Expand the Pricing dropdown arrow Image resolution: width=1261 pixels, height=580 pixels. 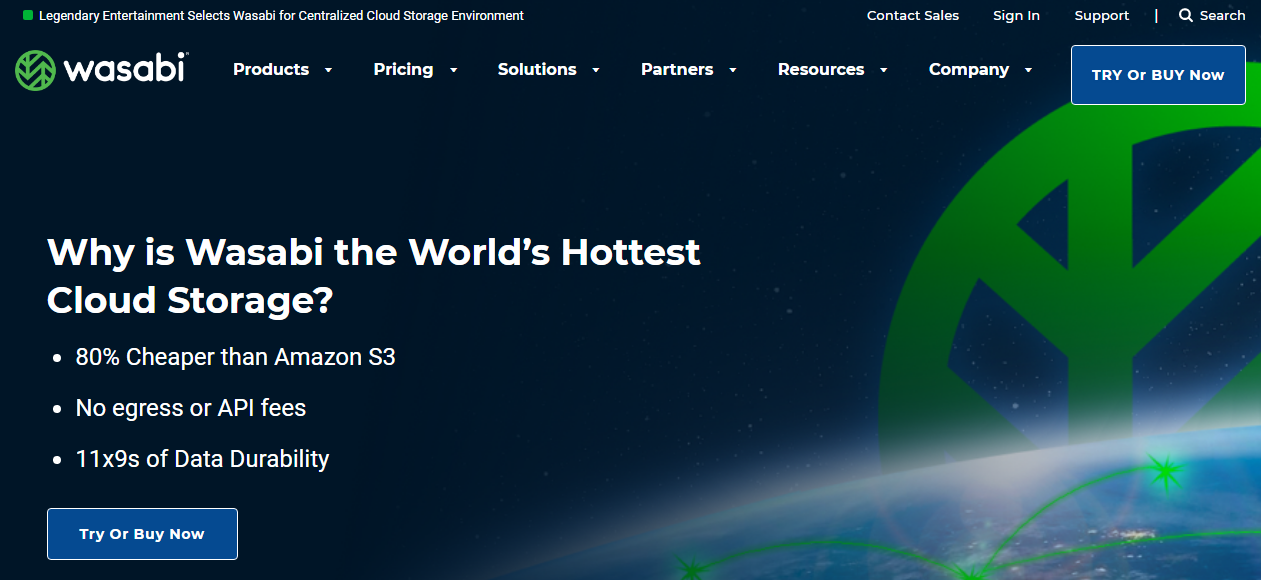coord(453,70)
